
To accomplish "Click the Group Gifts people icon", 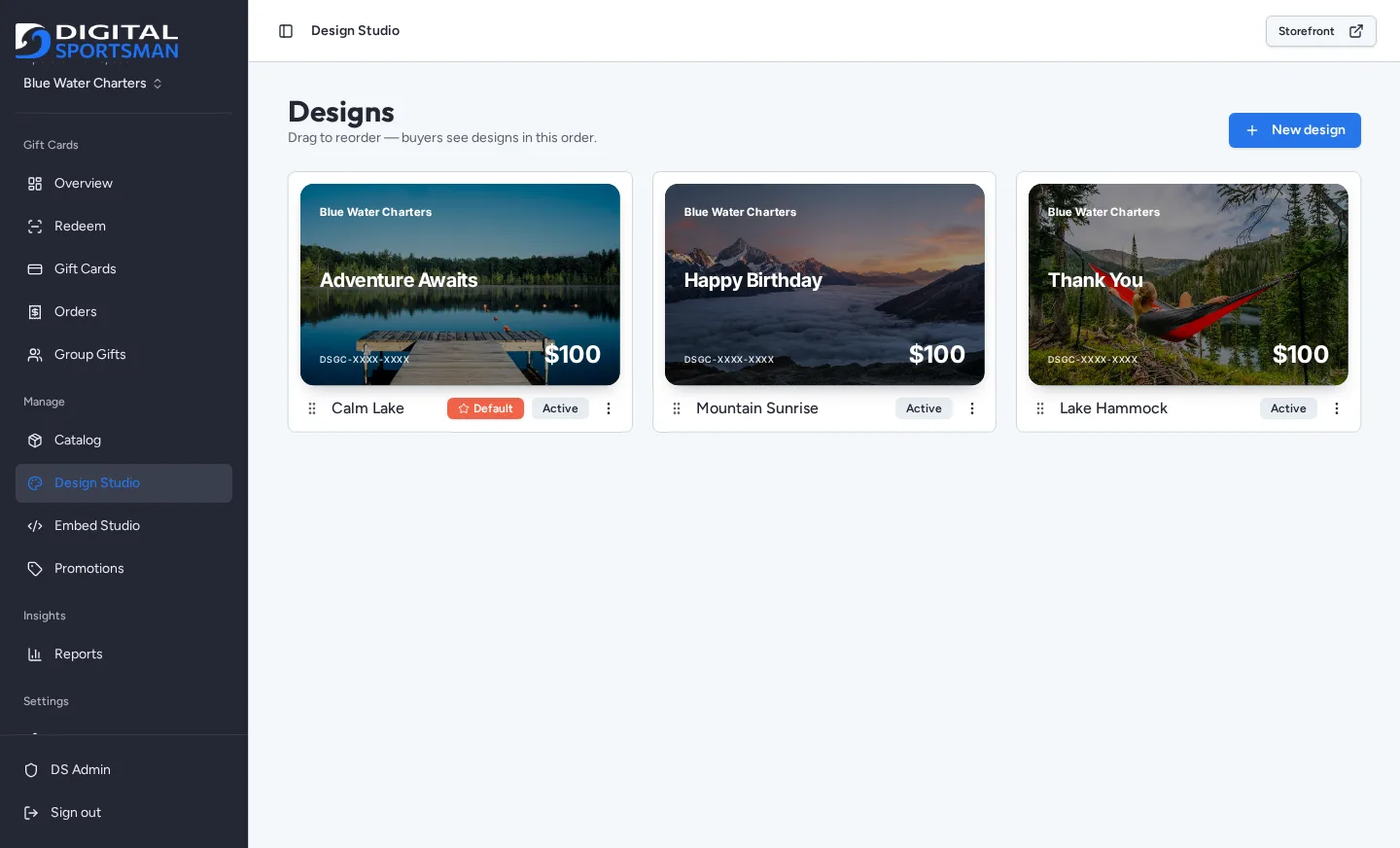I will [x=35, y=355].
